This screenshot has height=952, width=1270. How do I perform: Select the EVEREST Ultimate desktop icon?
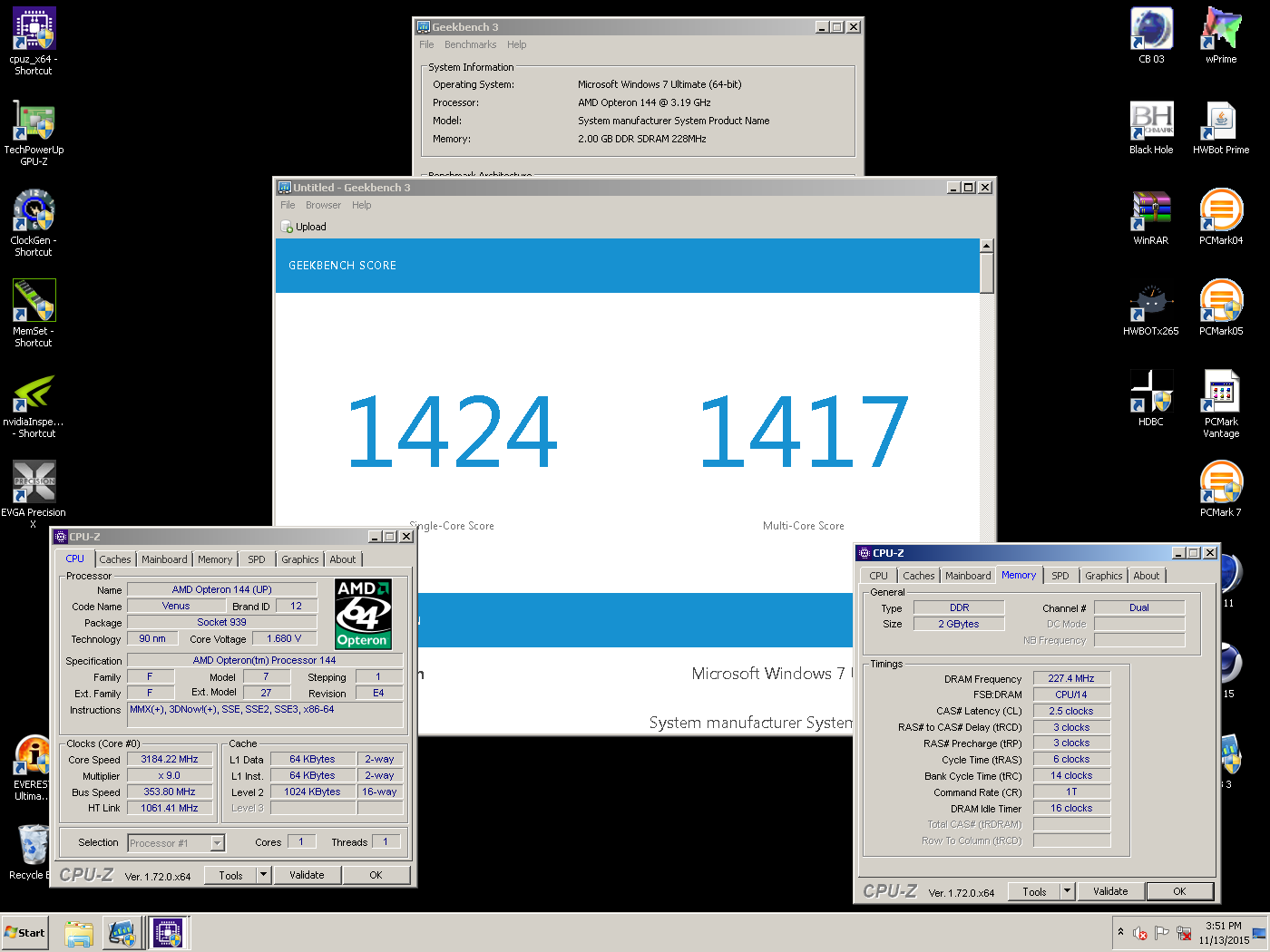(x=30, y=767)
